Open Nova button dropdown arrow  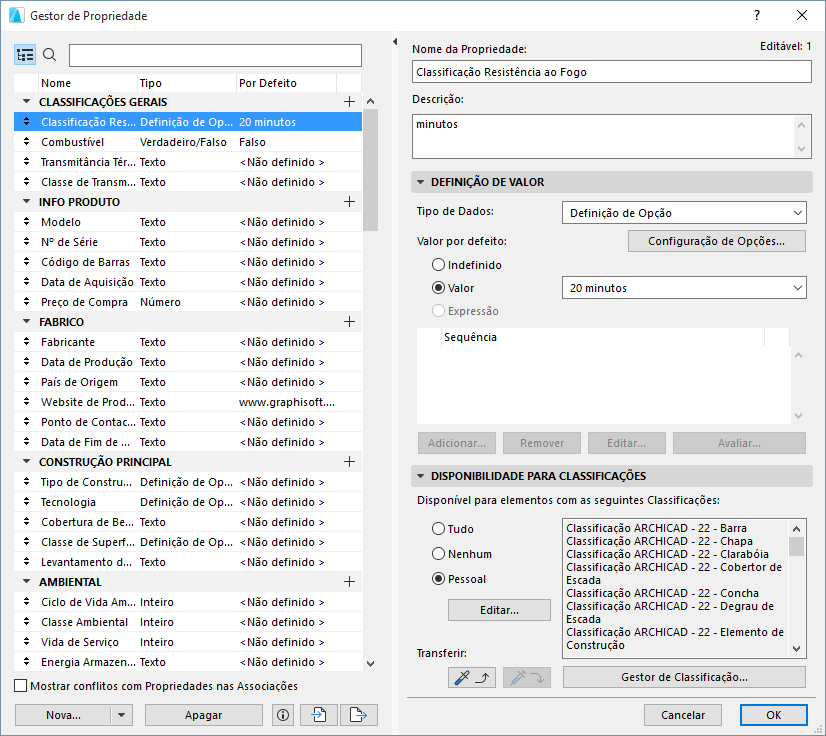click(x=122, y=715)
